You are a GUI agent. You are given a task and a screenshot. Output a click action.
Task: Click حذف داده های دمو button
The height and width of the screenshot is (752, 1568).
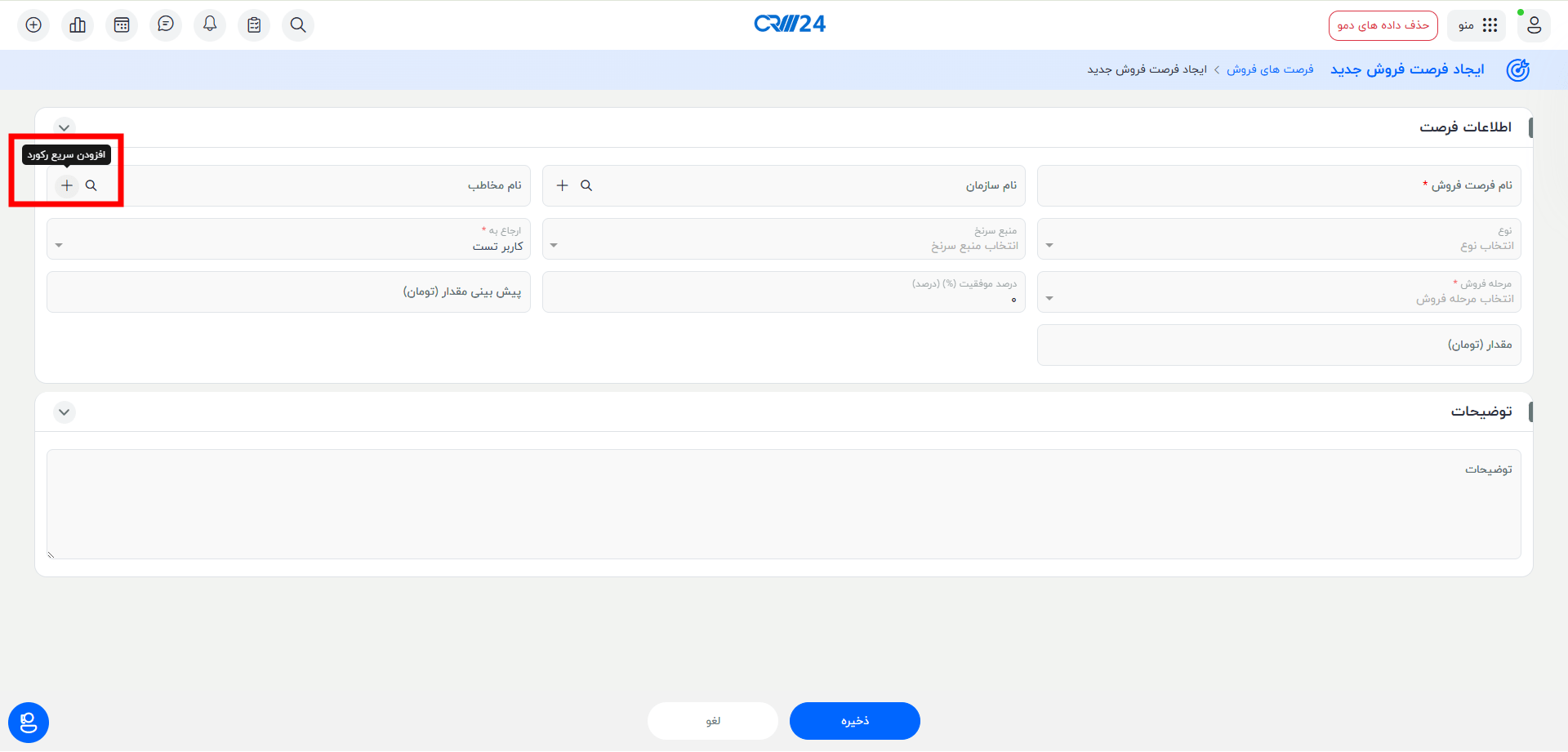tap(1383, 24)
